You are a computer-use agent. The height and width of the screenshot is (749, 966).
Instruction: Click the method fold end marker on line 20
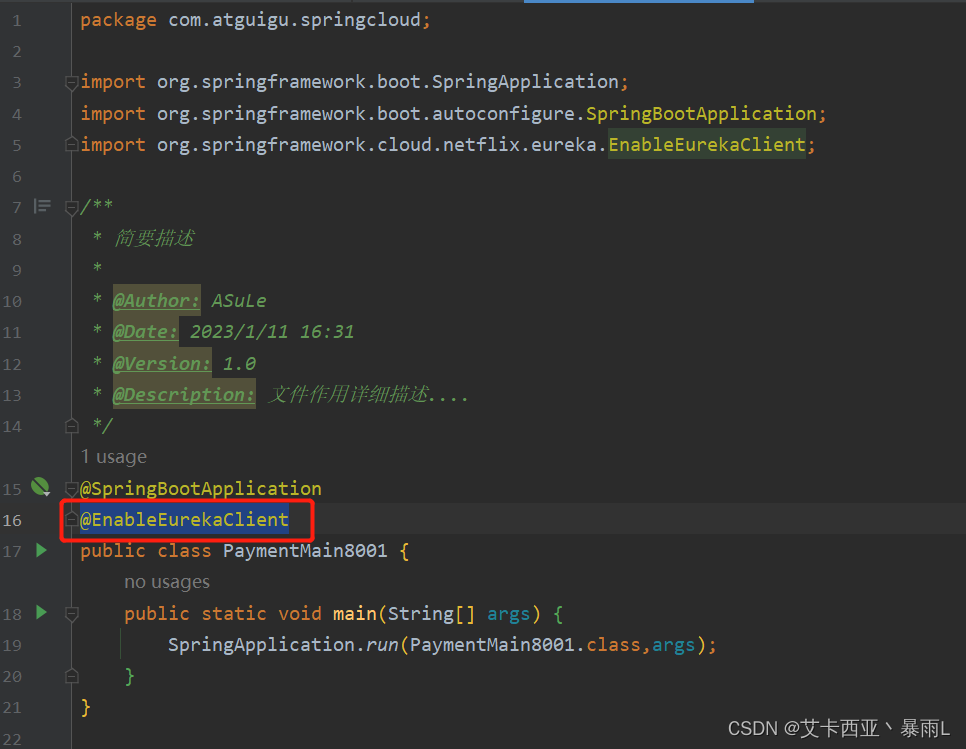click(x=71, y=676)
